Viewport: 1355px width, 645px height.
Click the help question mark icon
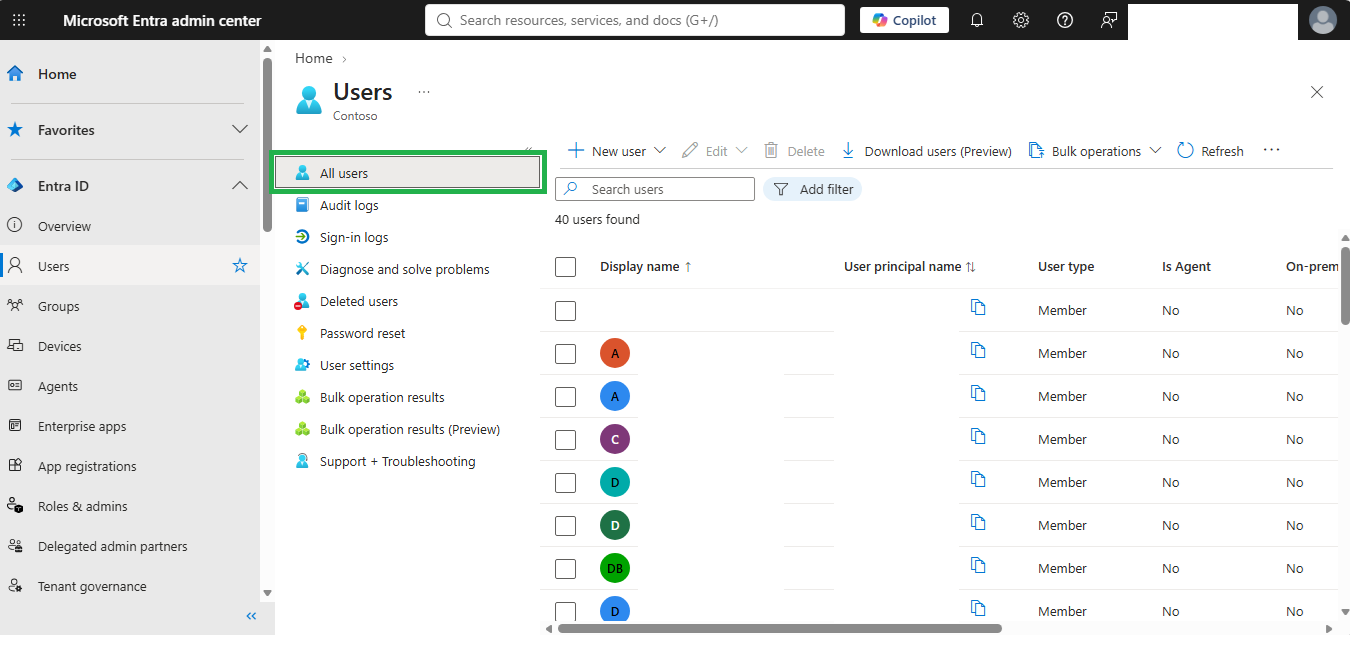(x=1065, y=20)
